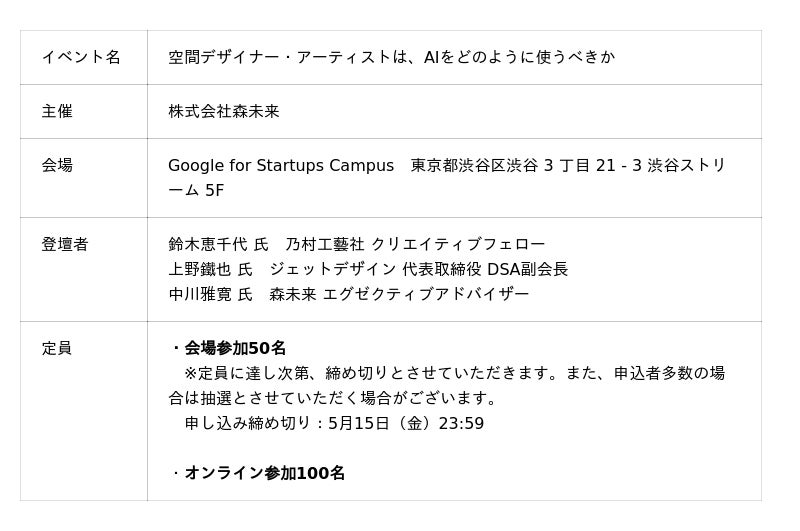Select the bold 会場参加50名 text

click(x=235, y=348)
